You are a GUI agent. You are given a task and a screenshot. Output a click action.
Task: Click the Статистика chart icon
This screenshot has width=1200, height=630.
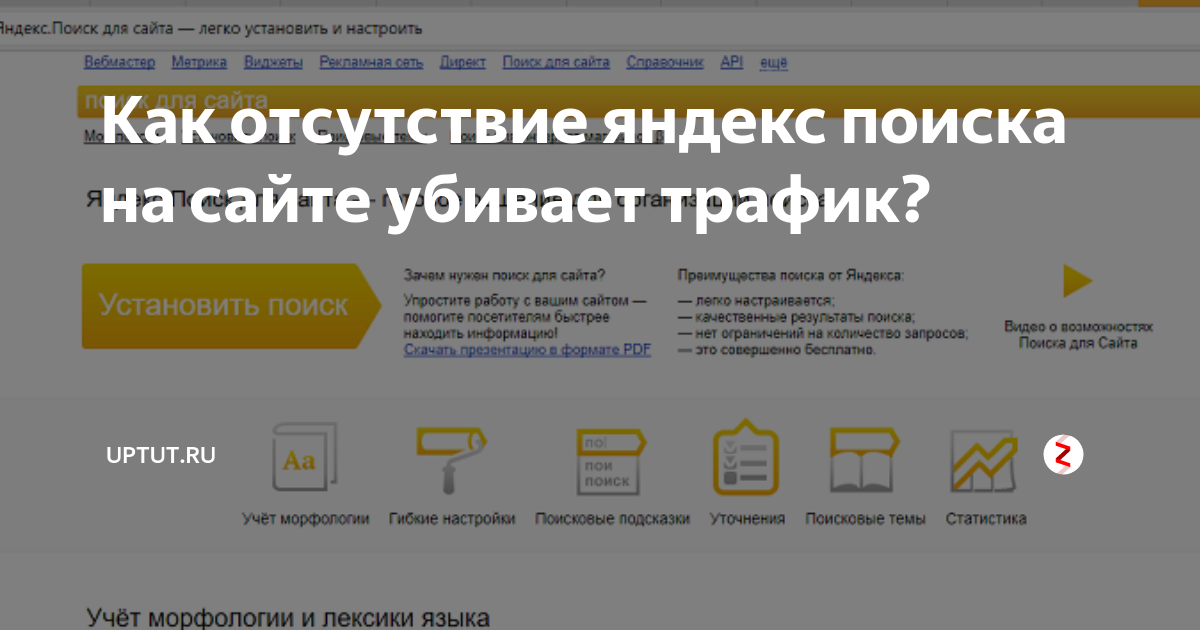pyautogui.click(x=985, y=461)
